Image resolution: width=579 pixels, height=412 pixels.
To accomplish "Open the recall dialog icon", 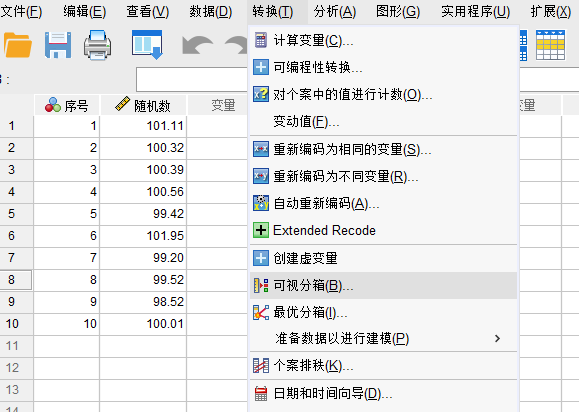I will [147, 45].
